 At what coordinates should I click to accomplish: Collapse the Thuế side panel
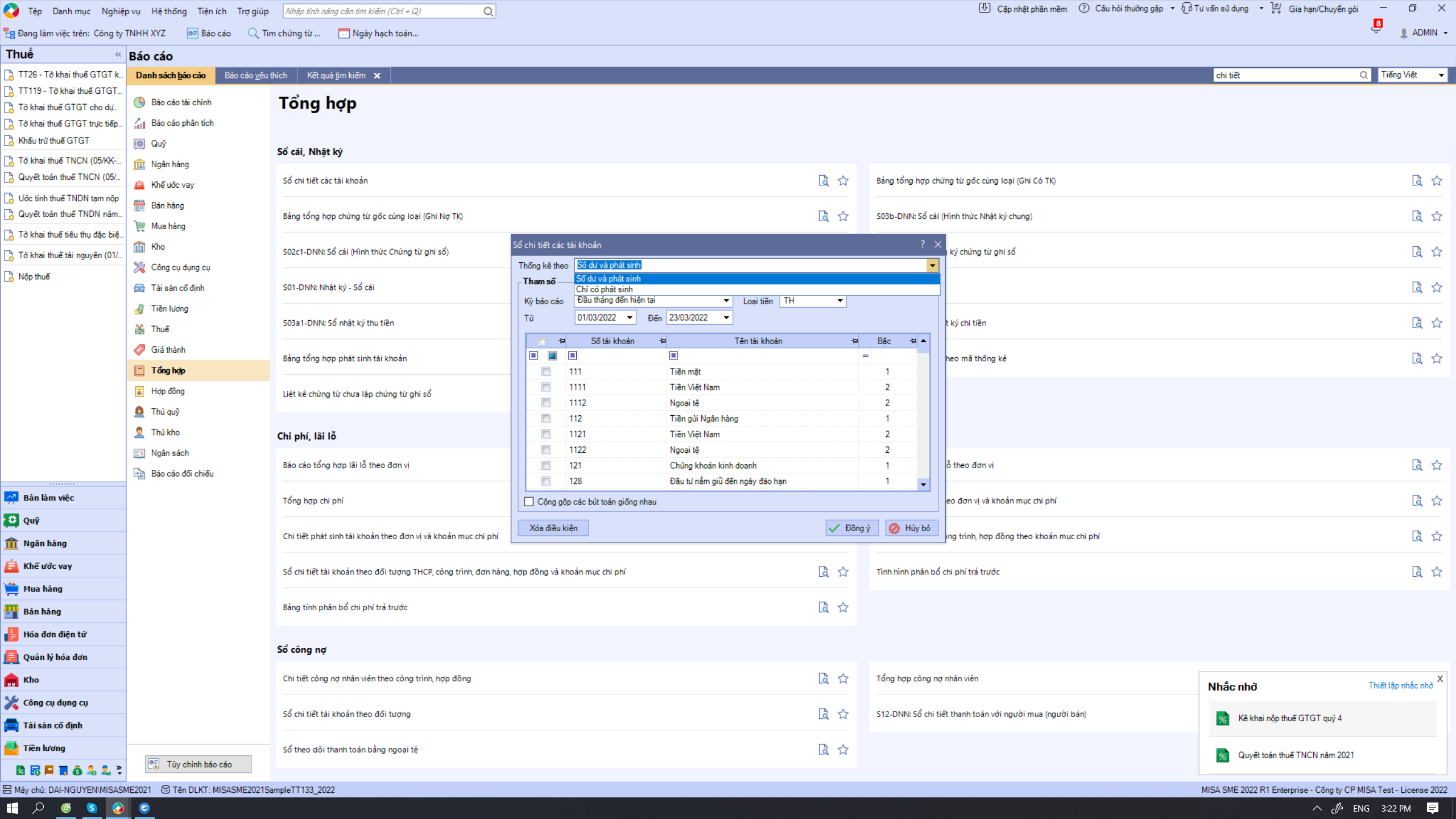(118, 55)
